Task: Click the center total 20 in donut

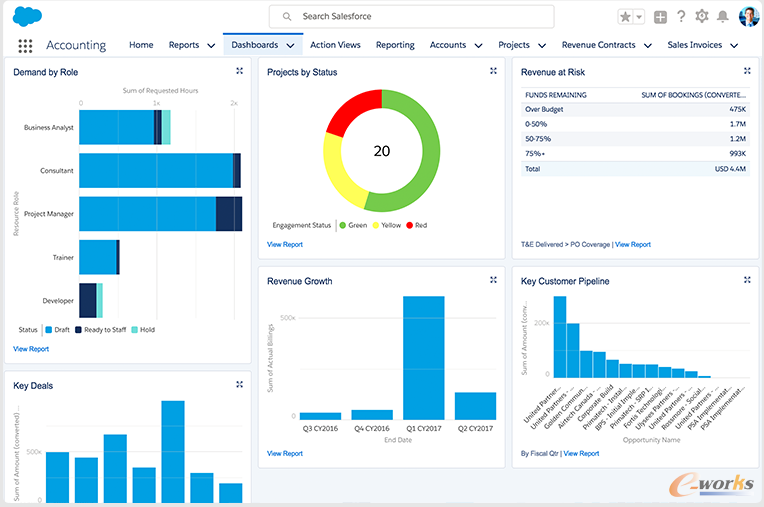Action: click(x=382, y=151)
